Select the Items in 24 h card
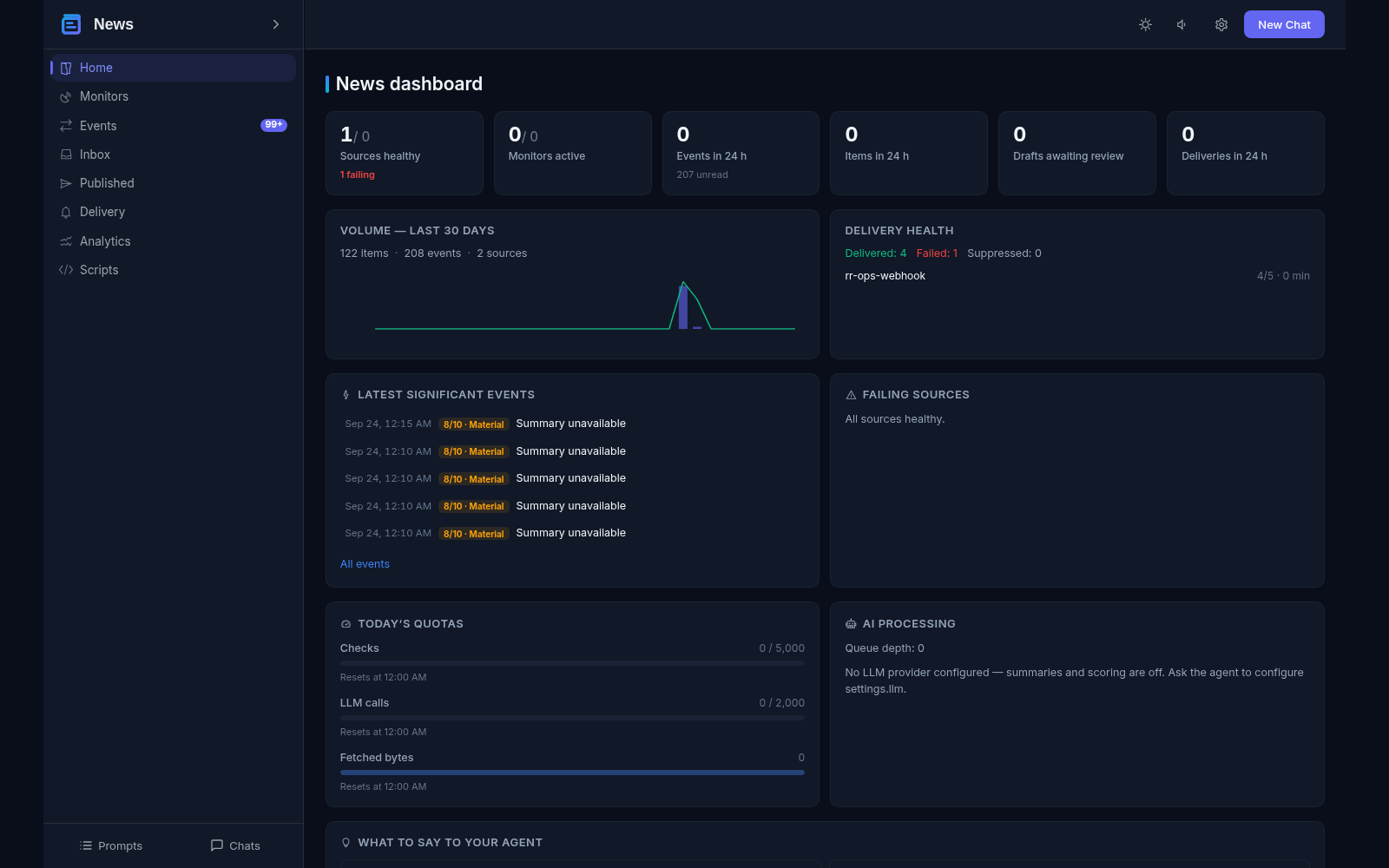Viewport: 1389px width, 868px height. coord(909,153)
